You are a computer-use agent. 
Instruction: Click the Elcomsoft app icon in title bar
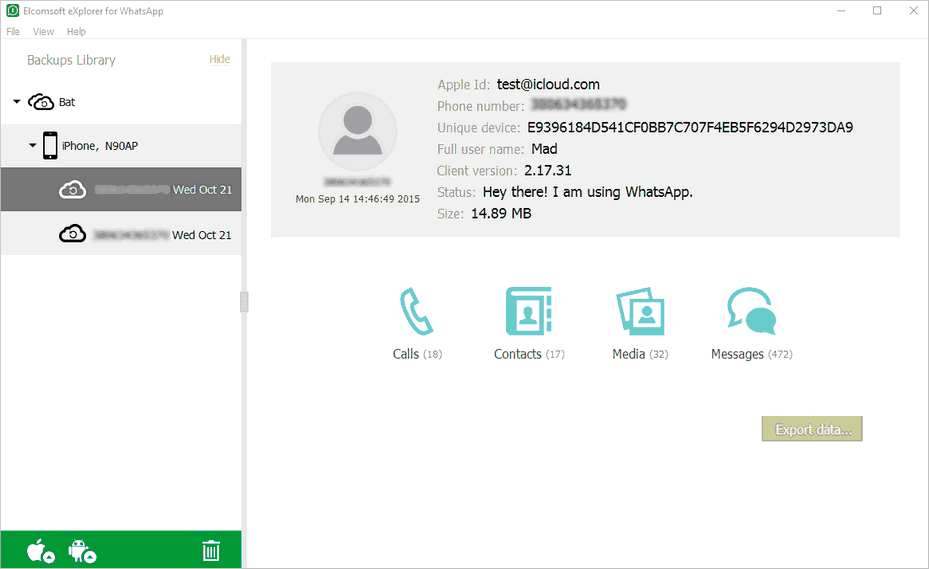[12, 11]
